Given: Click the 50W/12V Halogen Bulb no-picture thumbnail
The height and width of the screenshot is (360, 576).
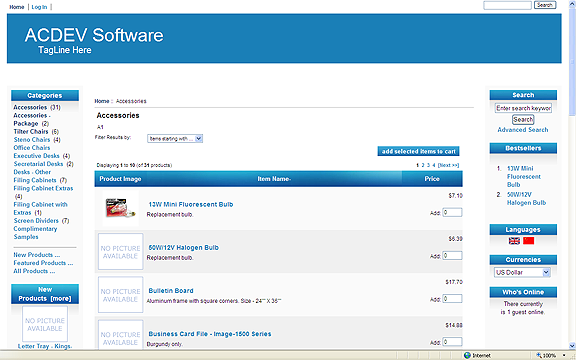Looking at the screenshot, I should (x=120, y=252).
